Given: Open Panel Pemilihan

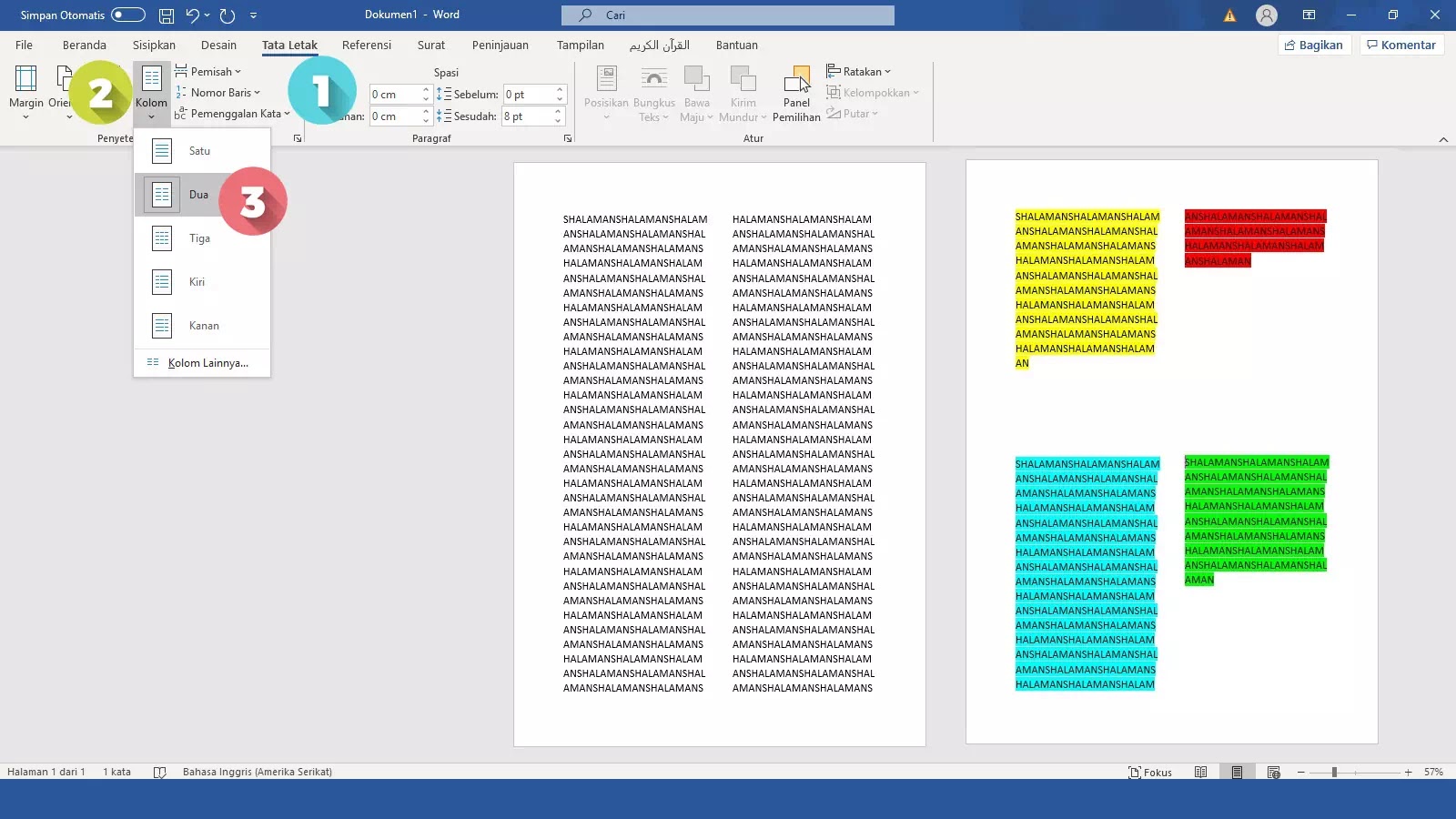Looking at the screenshot, I should 796,93.
